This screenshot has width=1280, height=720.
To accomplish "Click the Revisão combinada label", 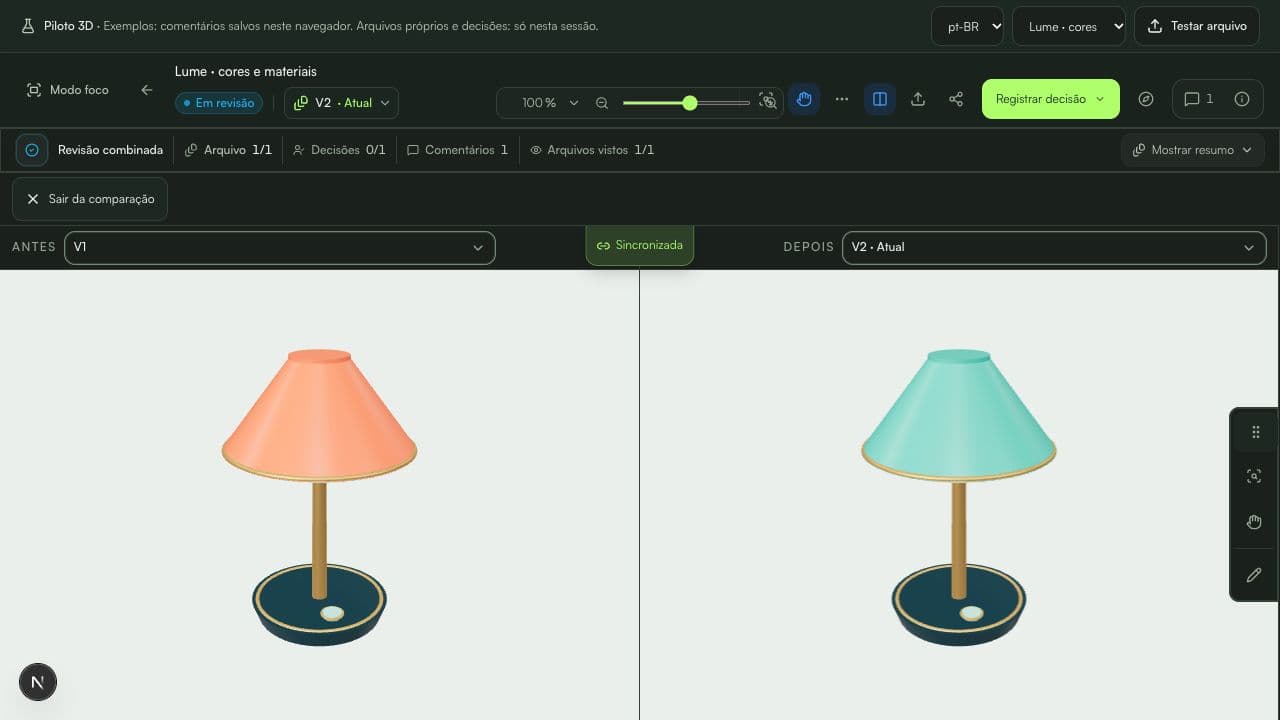I will [110, 150].
